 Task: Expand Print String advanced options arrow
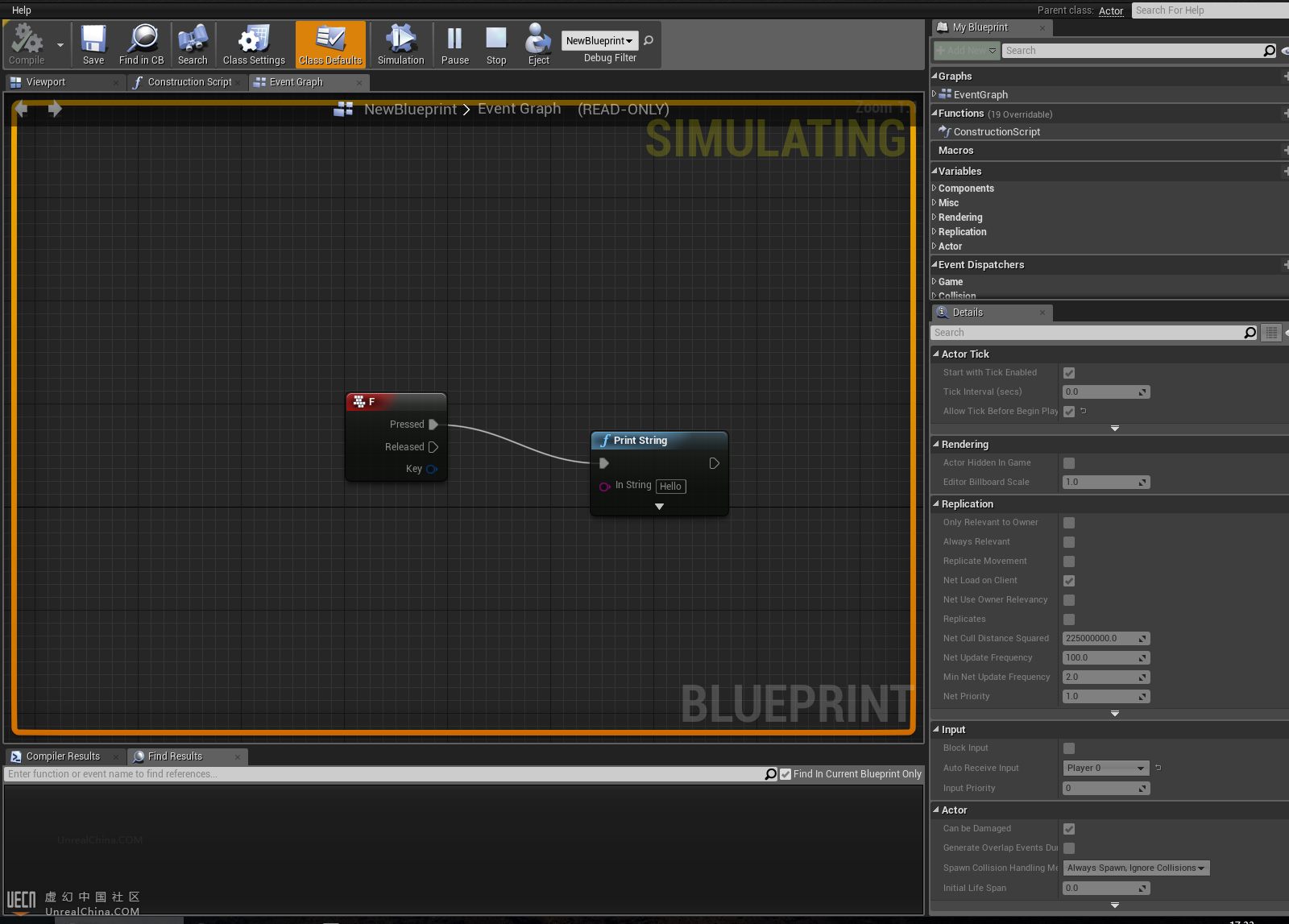click(659, 507)
